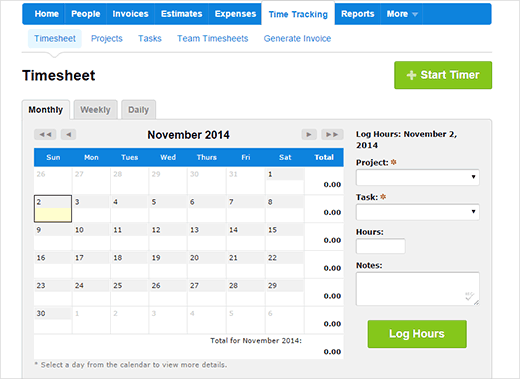Go to previous month arrow
The width and height of the screenshot is (520, 379).
(x=68, y=135)
